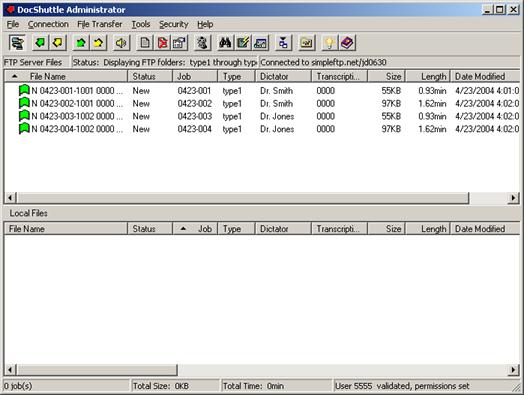
Task: Click the binoculars find icon
Action: [226, 43]
